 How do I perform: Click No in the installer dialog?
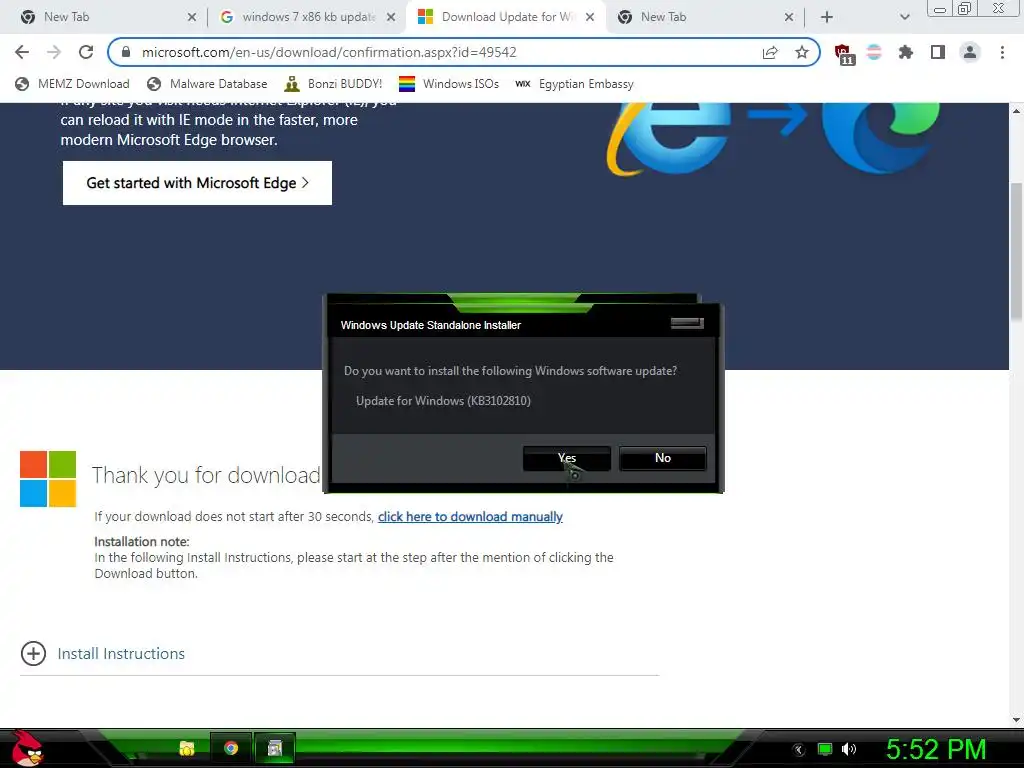tap(662, 458)
